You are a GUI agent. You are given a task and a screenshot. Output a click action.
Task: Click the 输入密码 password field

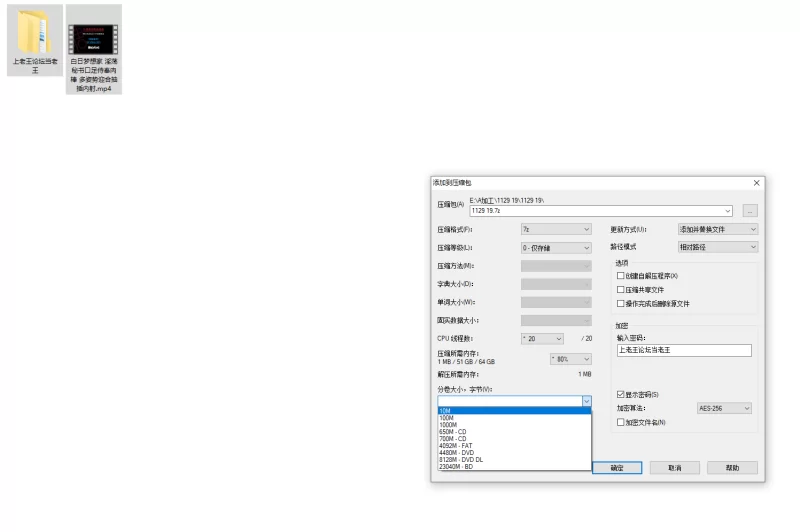click(684, 350)
